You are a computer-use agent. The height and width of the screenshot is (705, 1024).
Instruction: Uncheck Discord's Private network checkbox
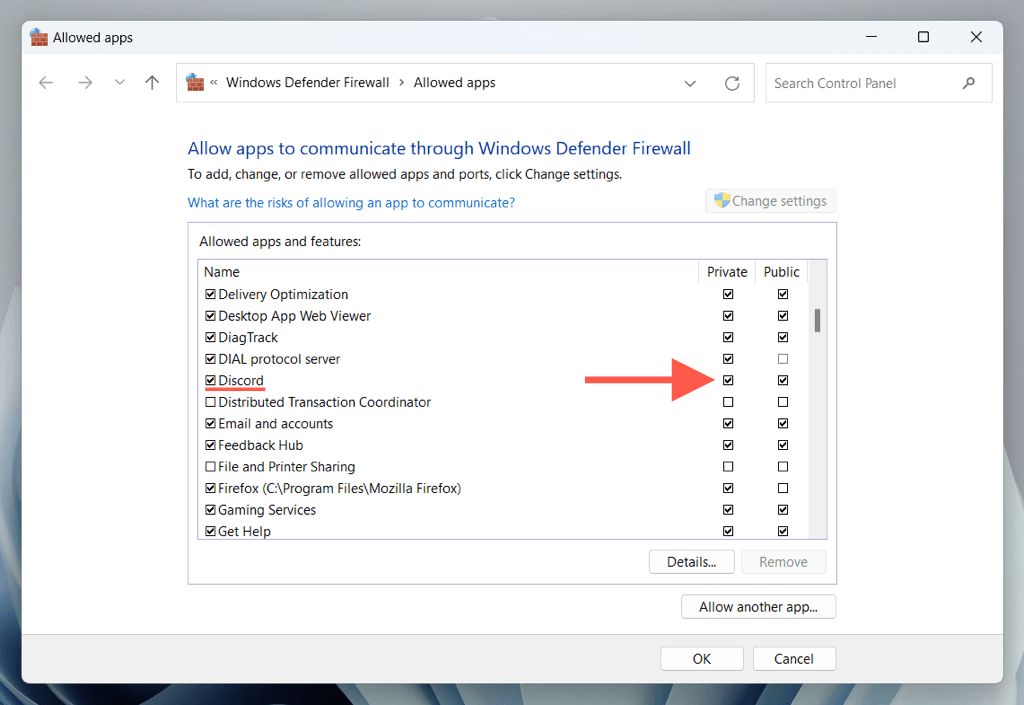(x=728, y=380)
